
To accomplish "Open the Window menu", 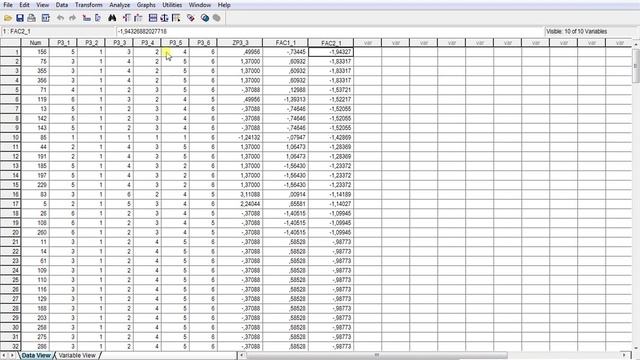I will [200, 5].
